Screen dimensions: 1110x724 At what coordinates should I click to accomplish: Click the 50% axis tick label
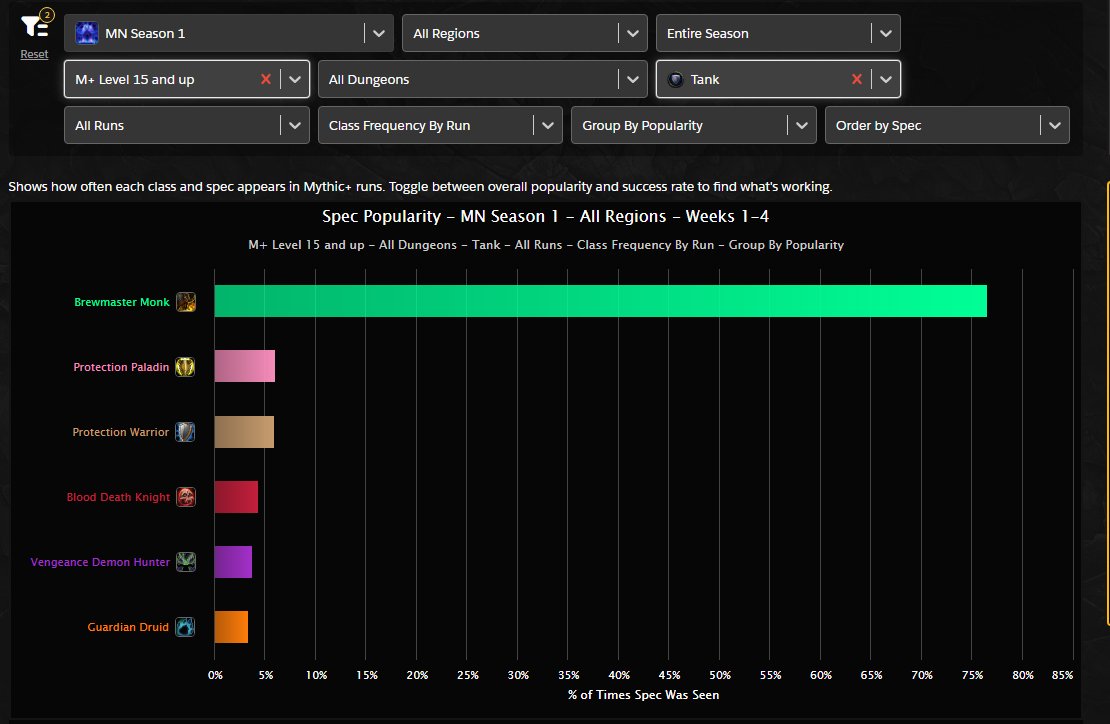click(720, 675)
